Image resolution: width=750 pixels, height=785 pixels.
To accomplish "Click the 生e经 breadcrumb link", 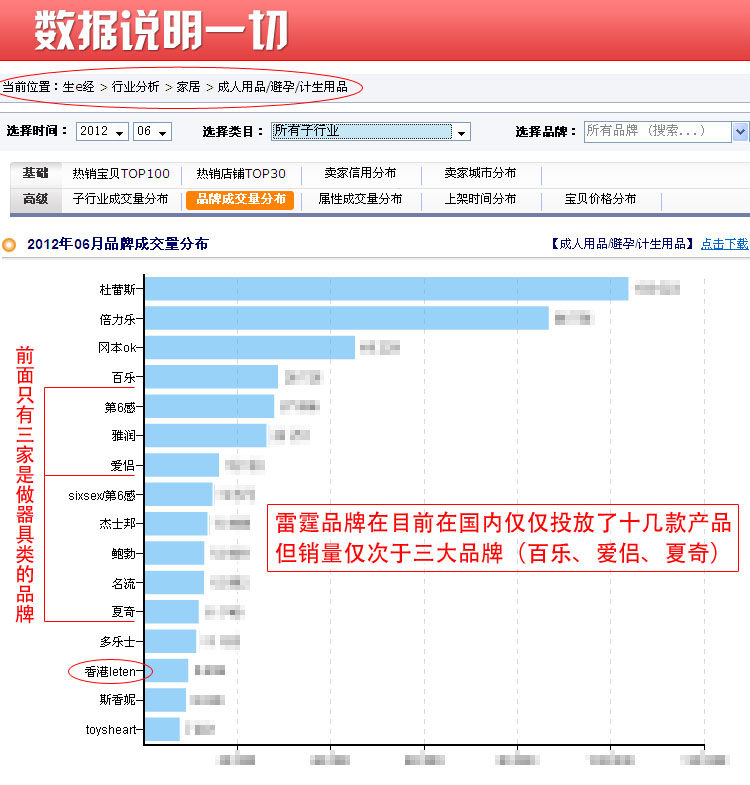I will pos(78,87).
